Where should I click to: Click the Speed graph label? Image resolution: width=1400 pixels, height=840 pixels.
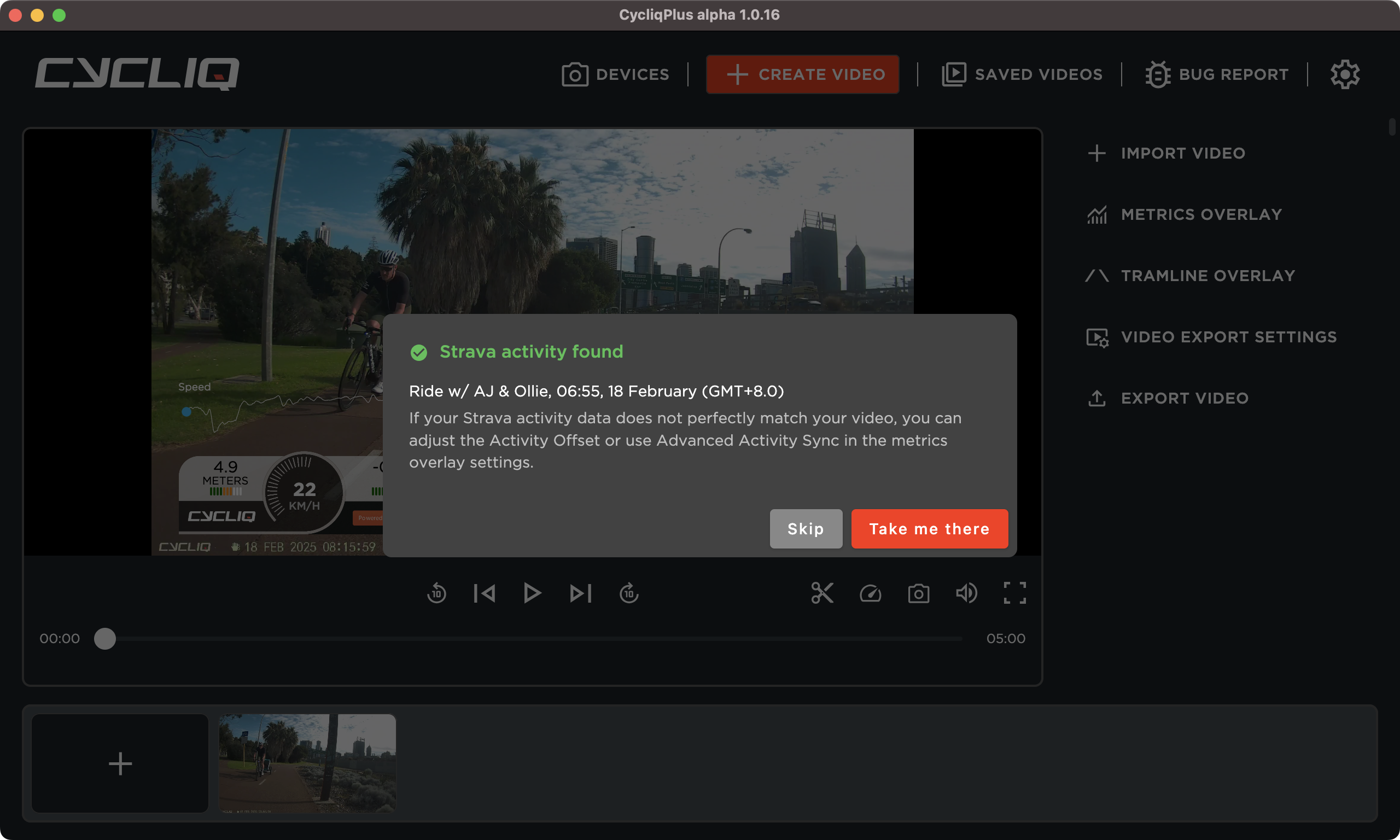tap(194, 387)
